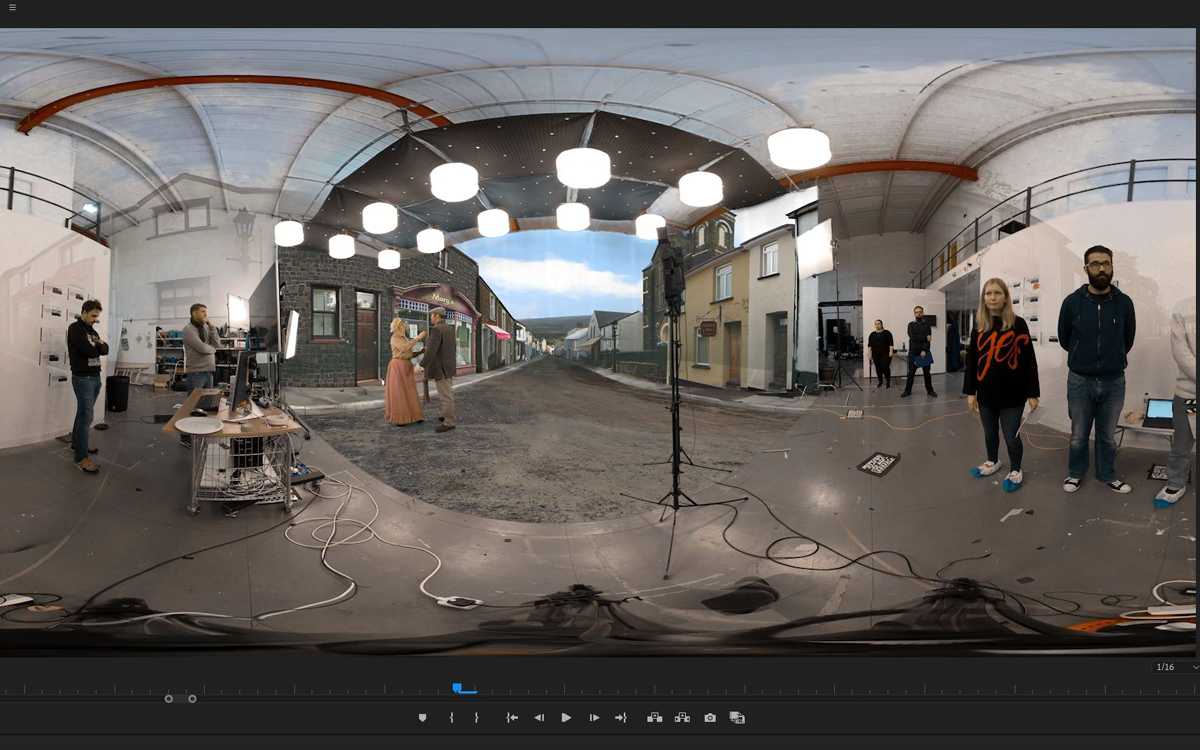The height and width of the screenshot is (750, 1200).
Task: Open the panel menu hamburger icon
Action: click(12, 7)
